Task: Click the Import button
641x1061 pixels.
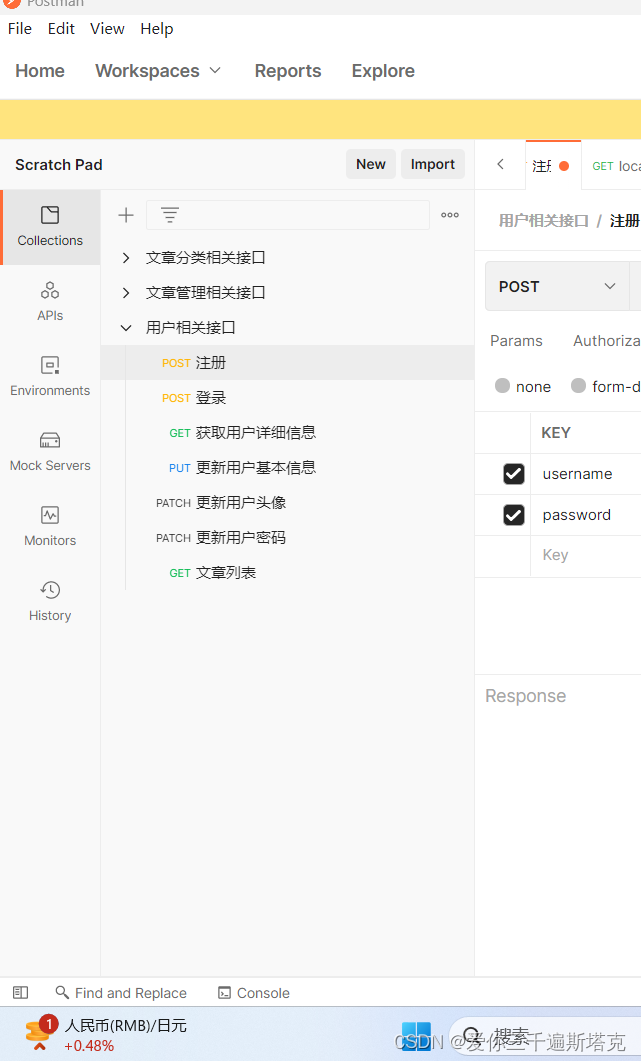Action: pyautogui.click(x=433, y=164)
